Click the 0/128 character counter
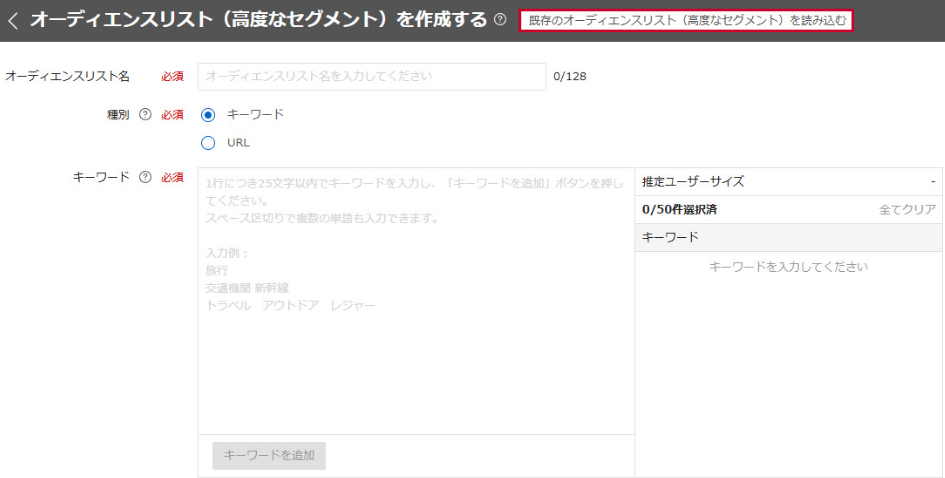The height and width of the screenshot is (478, 945). click(570, 77)
